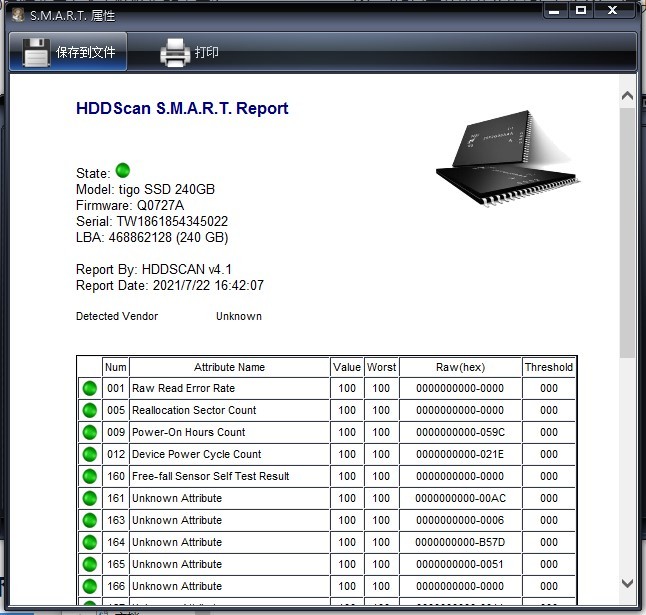Click raw value 0000000000-B57D

point(460,542)
